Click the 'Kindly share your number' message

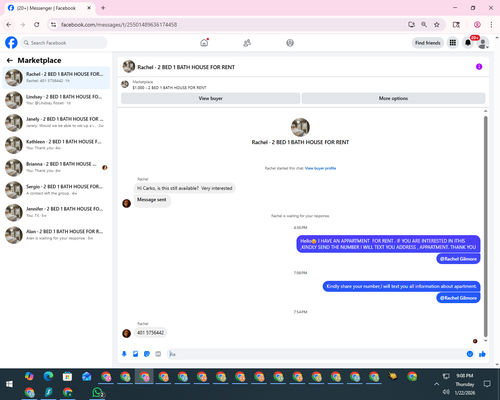pos(401,286)
